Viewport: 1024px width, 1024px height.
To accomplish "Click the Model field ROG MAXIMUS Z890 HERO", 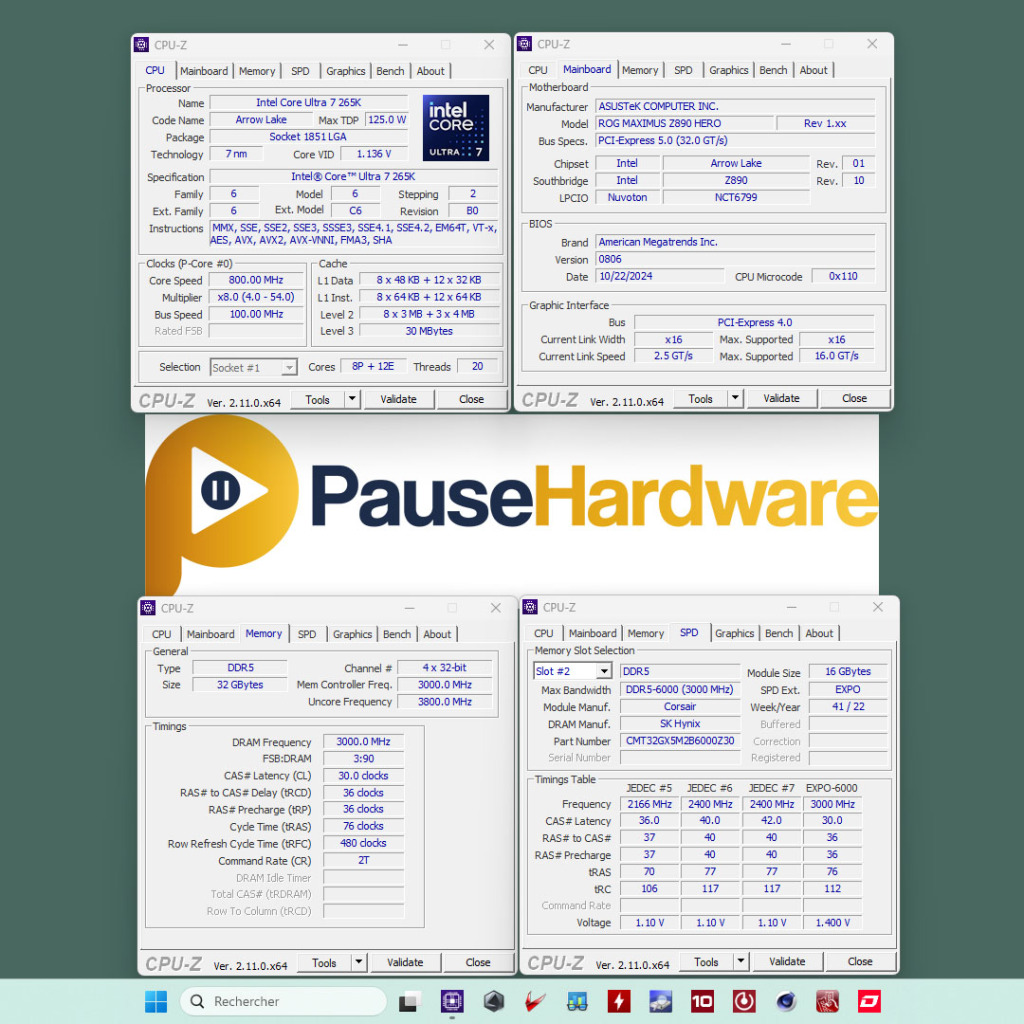I will pyautogui.click(x=685, y=123).
